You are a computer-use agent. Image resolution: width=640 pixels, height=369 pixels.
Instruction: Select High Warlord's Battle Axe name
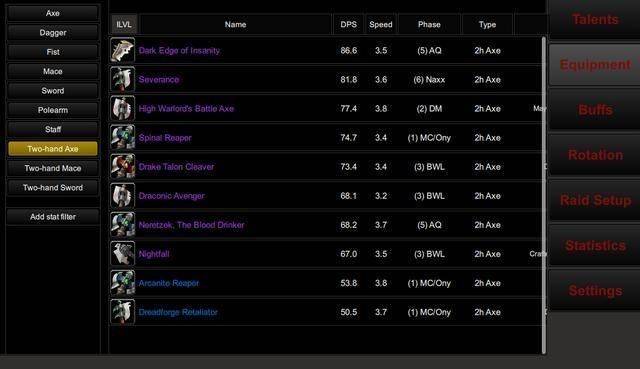(x=186, y=109)
